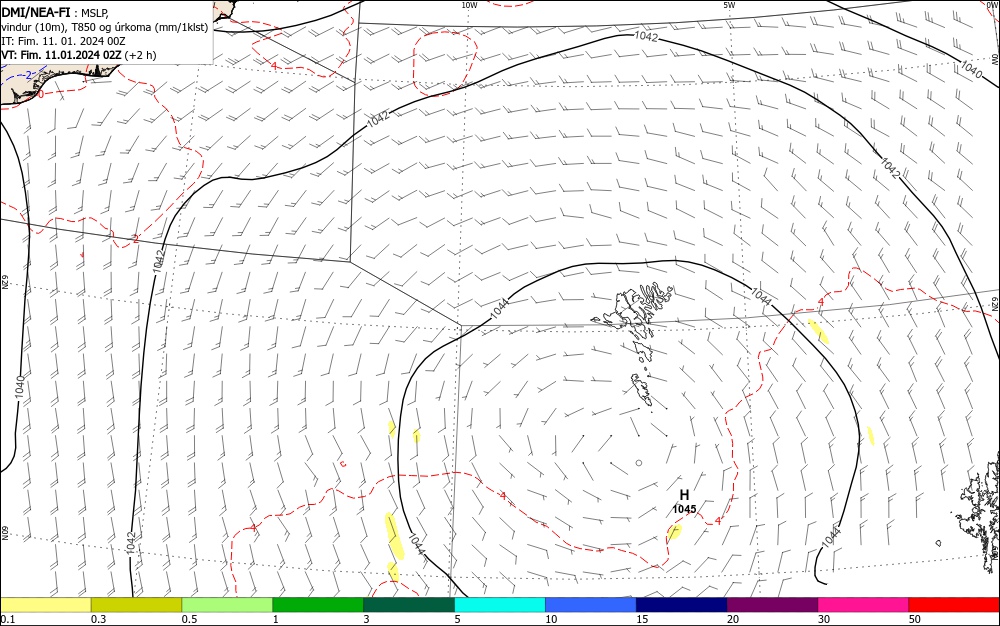Click the '5W' longitude label
1000x626 pixels.
click(x=729, y=5)
